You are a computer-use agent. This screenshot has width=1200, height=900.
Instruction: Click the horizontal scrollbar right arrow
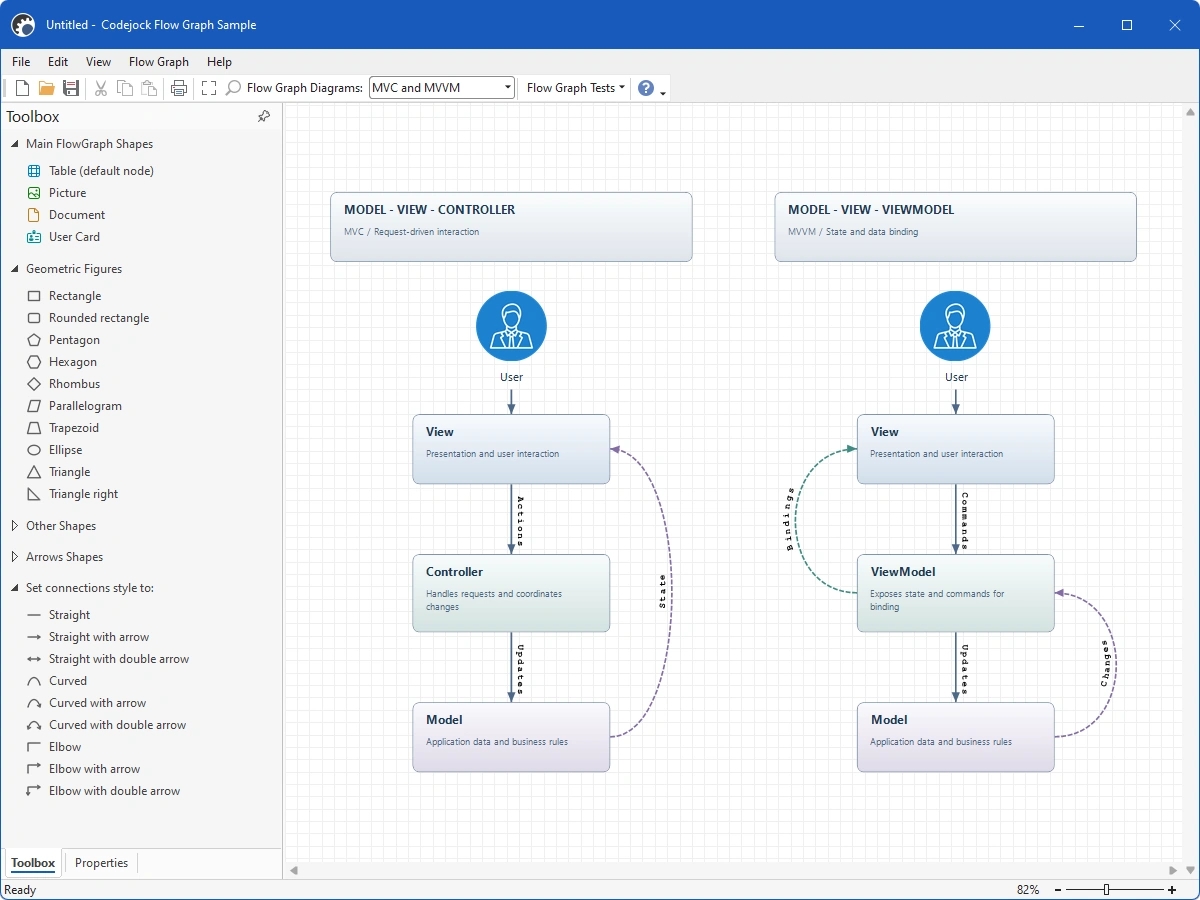click(1174, 871)
